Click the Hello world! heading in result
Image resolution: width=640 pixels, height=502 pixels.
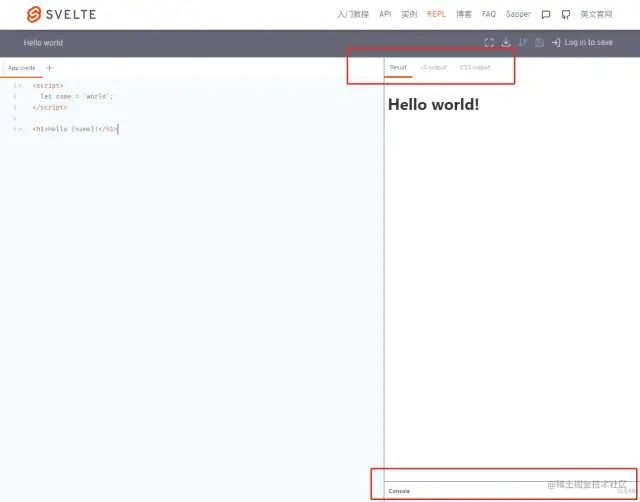pyautogui.click(x=433, y=104)
